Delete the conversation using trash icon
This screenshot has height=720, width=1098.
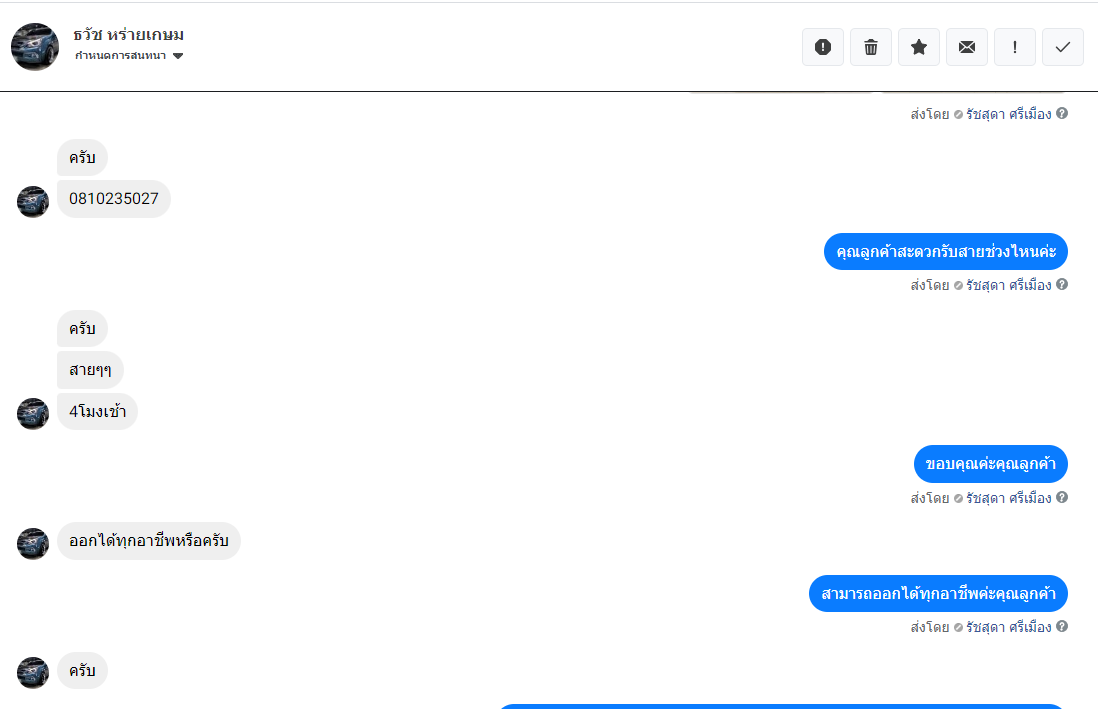point(871,47)
